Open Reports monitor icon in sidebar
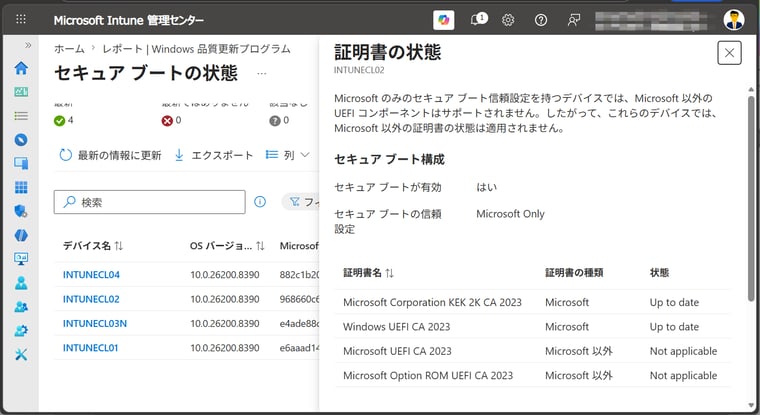760x415 pixels. coord(21,259)
